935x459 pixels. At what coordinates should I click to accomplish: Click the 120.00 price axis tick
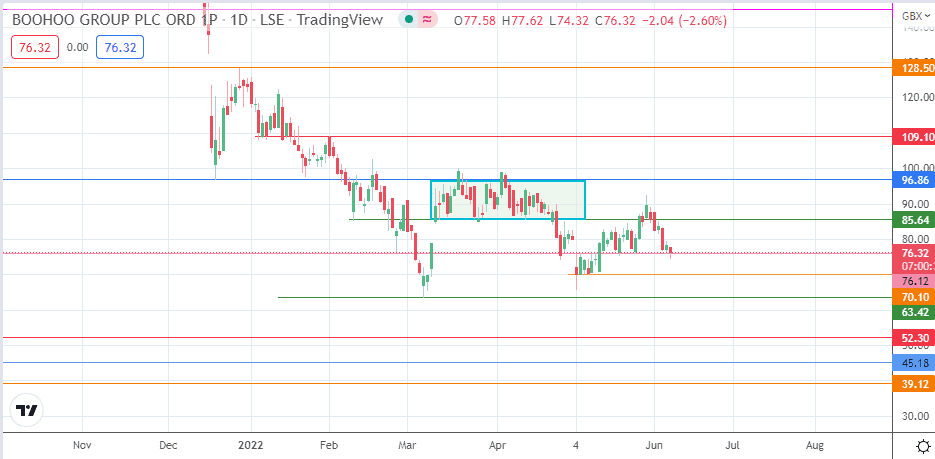pyautogui.click(x=918, y=97)
